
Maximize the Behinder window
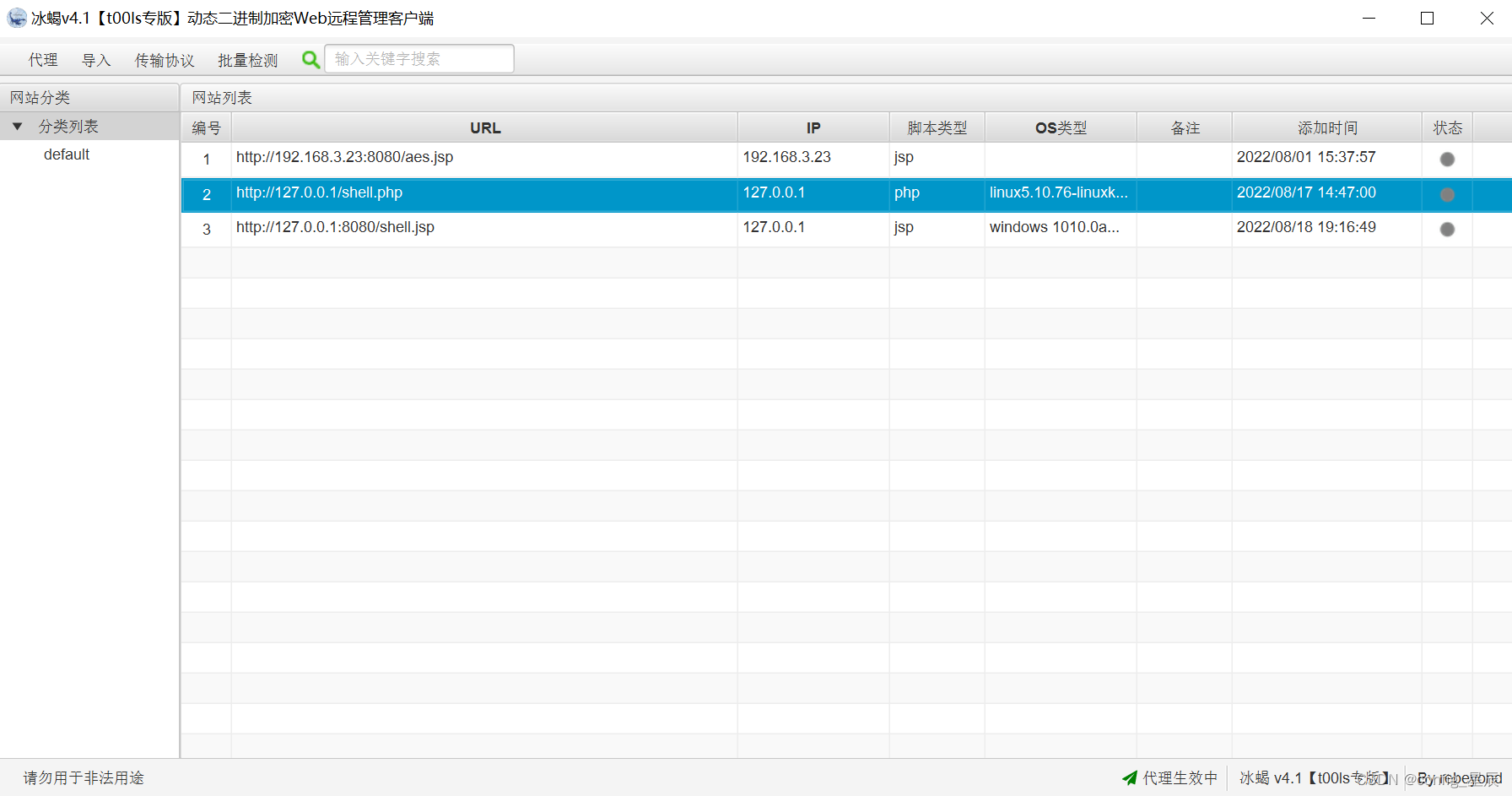coord(1427,18)
